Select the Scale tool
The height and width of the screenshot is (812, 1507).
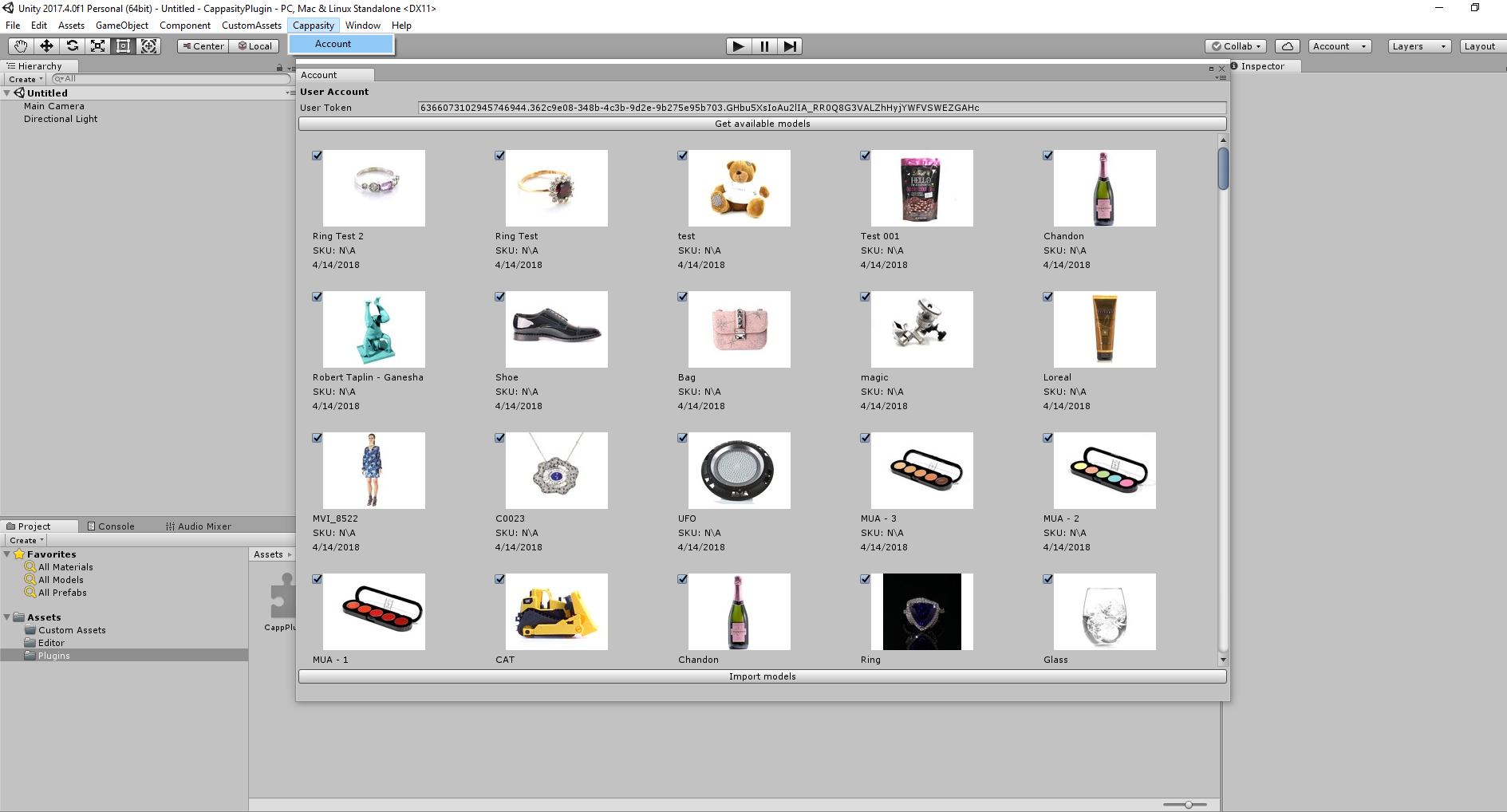(x=97, y=46)
